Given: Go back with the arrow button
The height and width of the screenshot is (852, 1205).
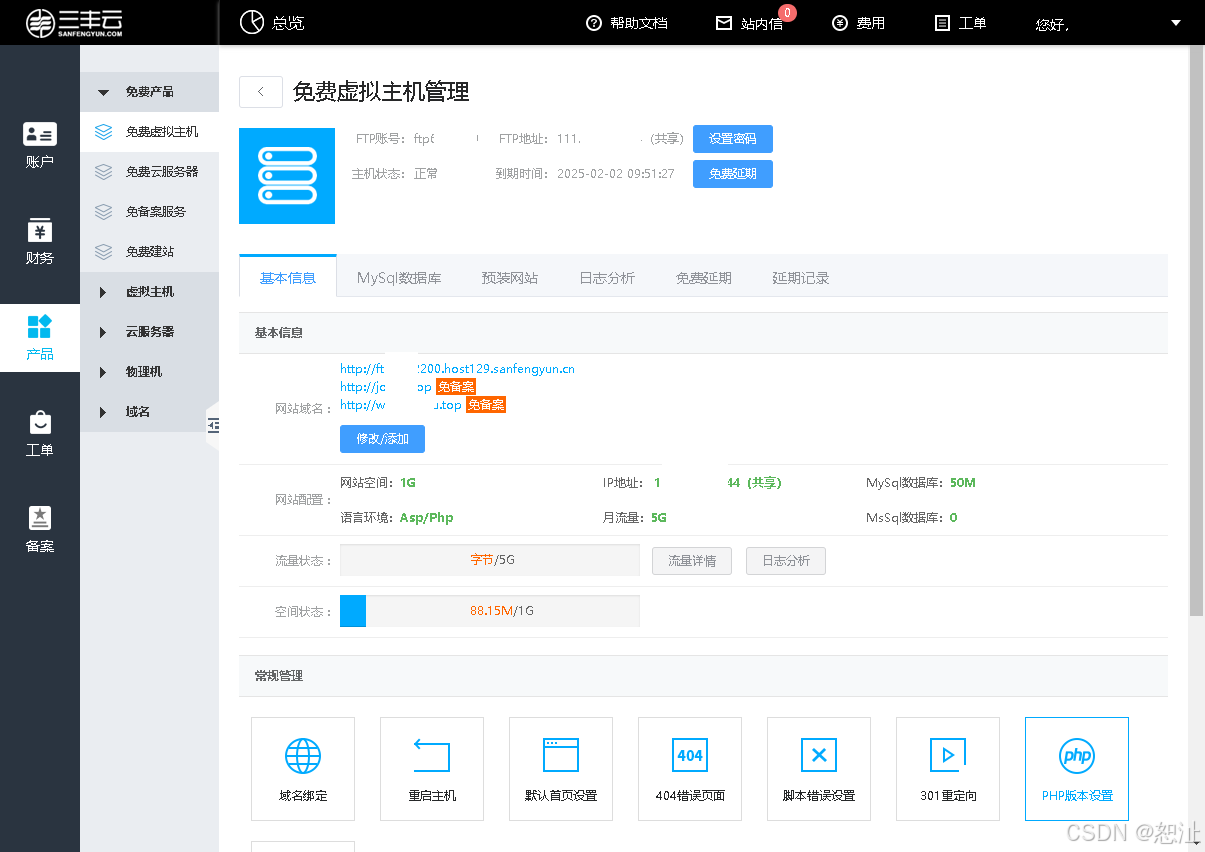Looking at the screenshot, I should (x=261, y=91).
